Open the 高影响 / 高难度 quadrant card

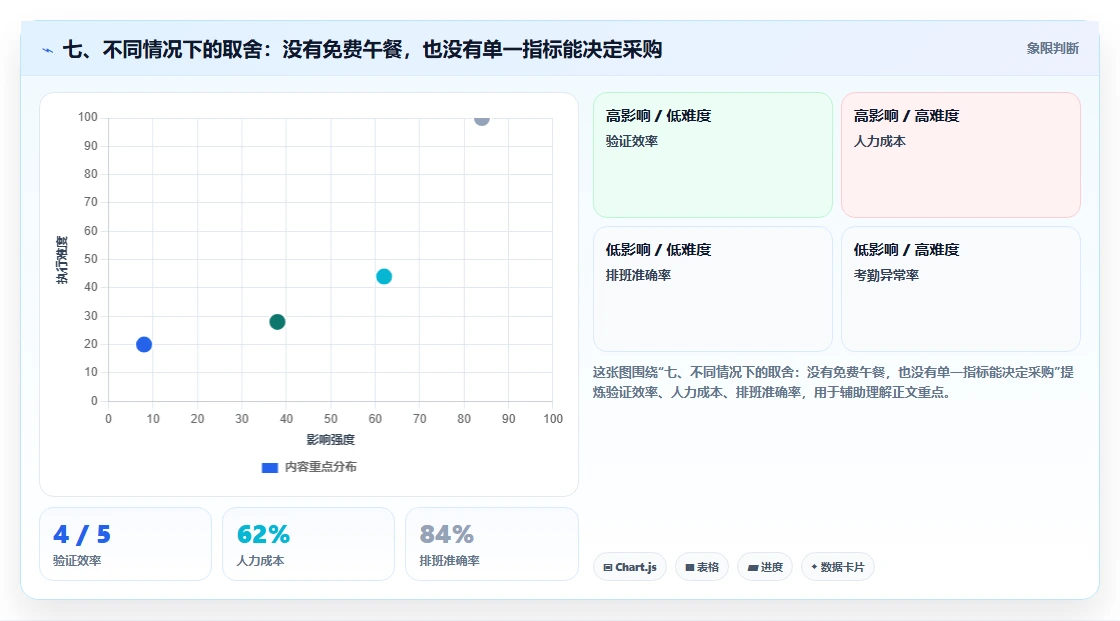click(960, 155)
